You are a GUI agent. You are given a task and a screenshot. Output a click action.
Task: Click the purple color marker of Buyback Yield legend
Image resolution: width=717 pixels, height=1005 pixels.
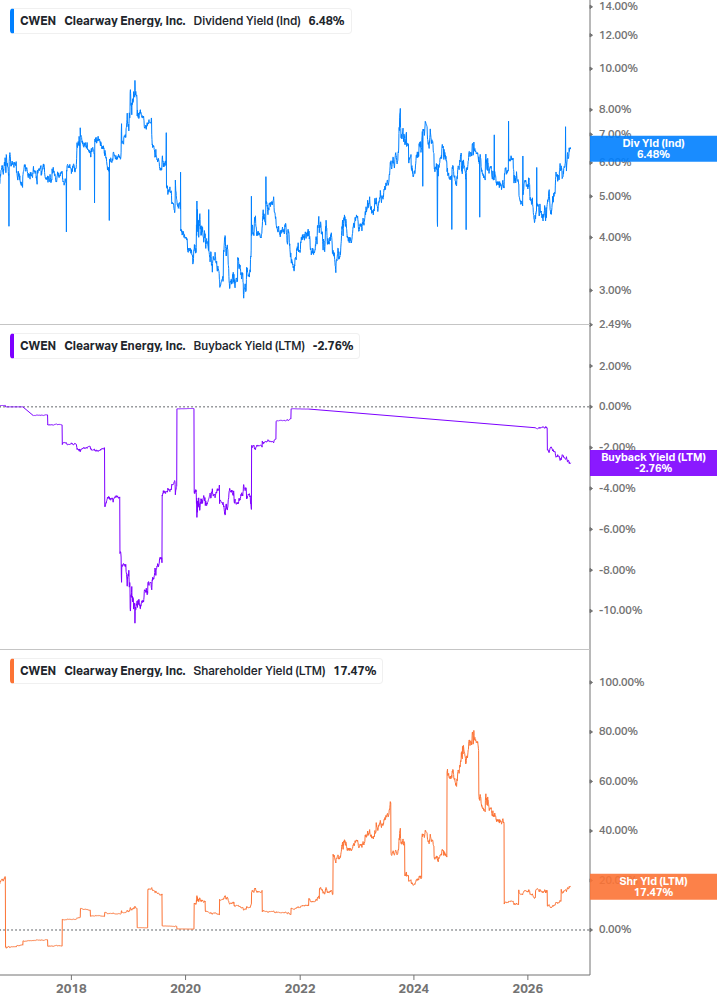click(12, 345)
